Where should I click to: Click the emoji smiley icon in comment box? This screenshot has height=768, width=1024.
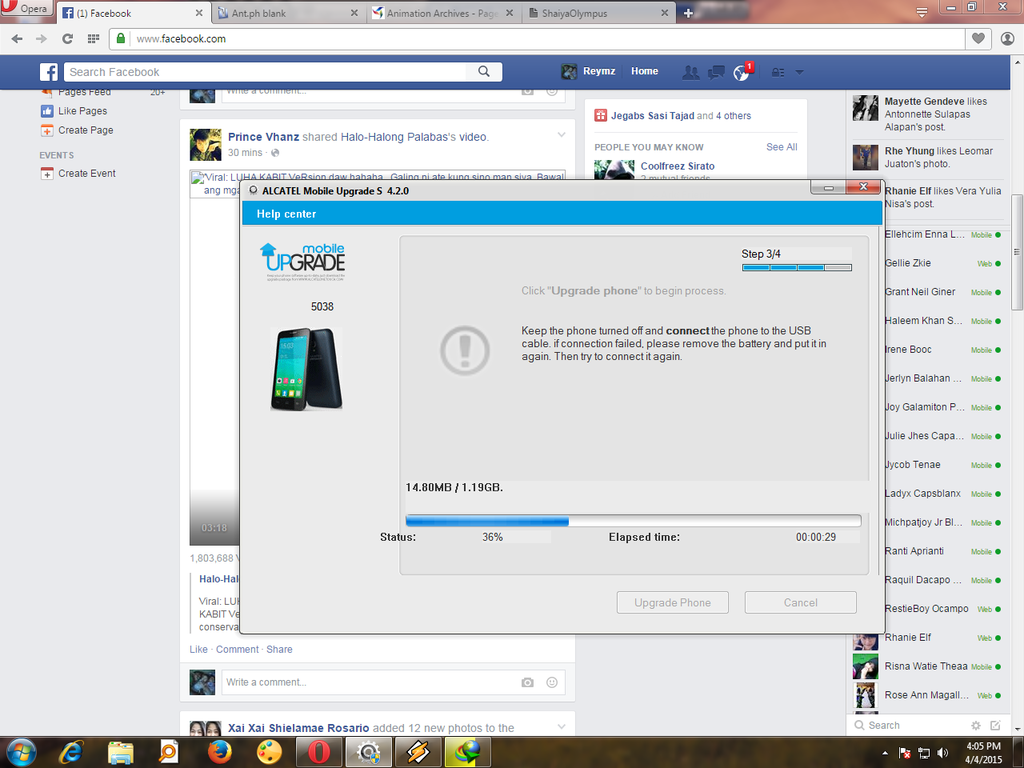(x=551, y=682)
